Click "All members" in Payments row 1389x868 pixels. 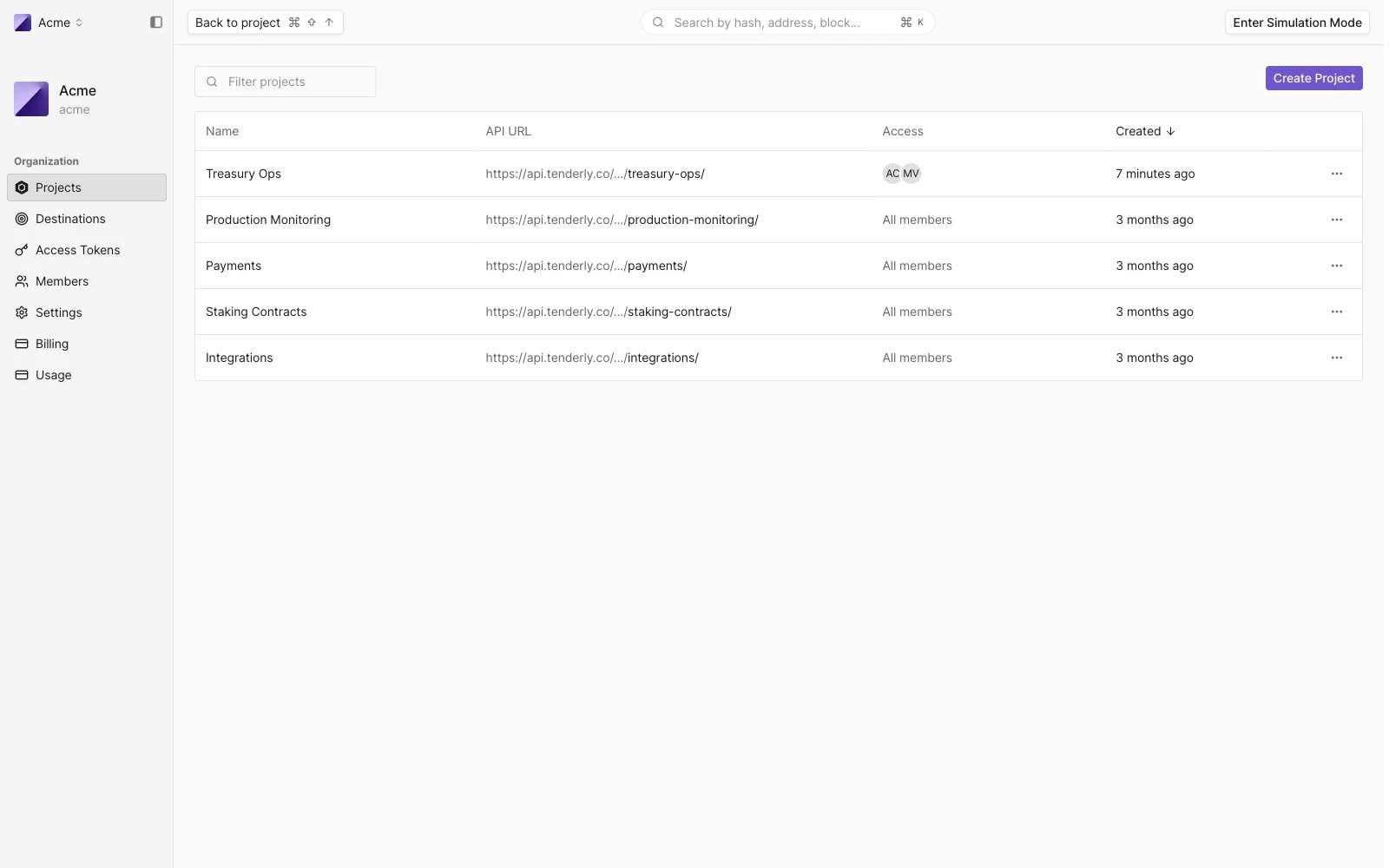point(917,266)
